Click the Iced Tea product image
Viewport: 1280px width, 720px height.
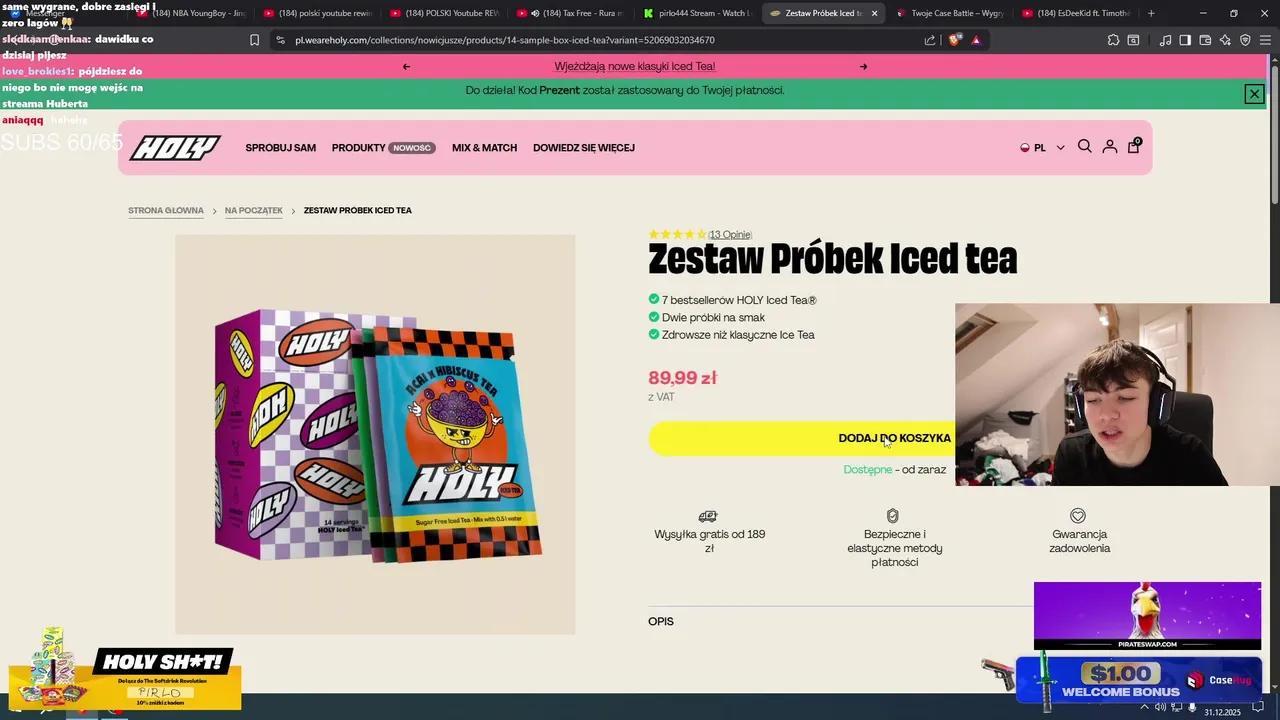pyautogui.click(x=375, y=434)
